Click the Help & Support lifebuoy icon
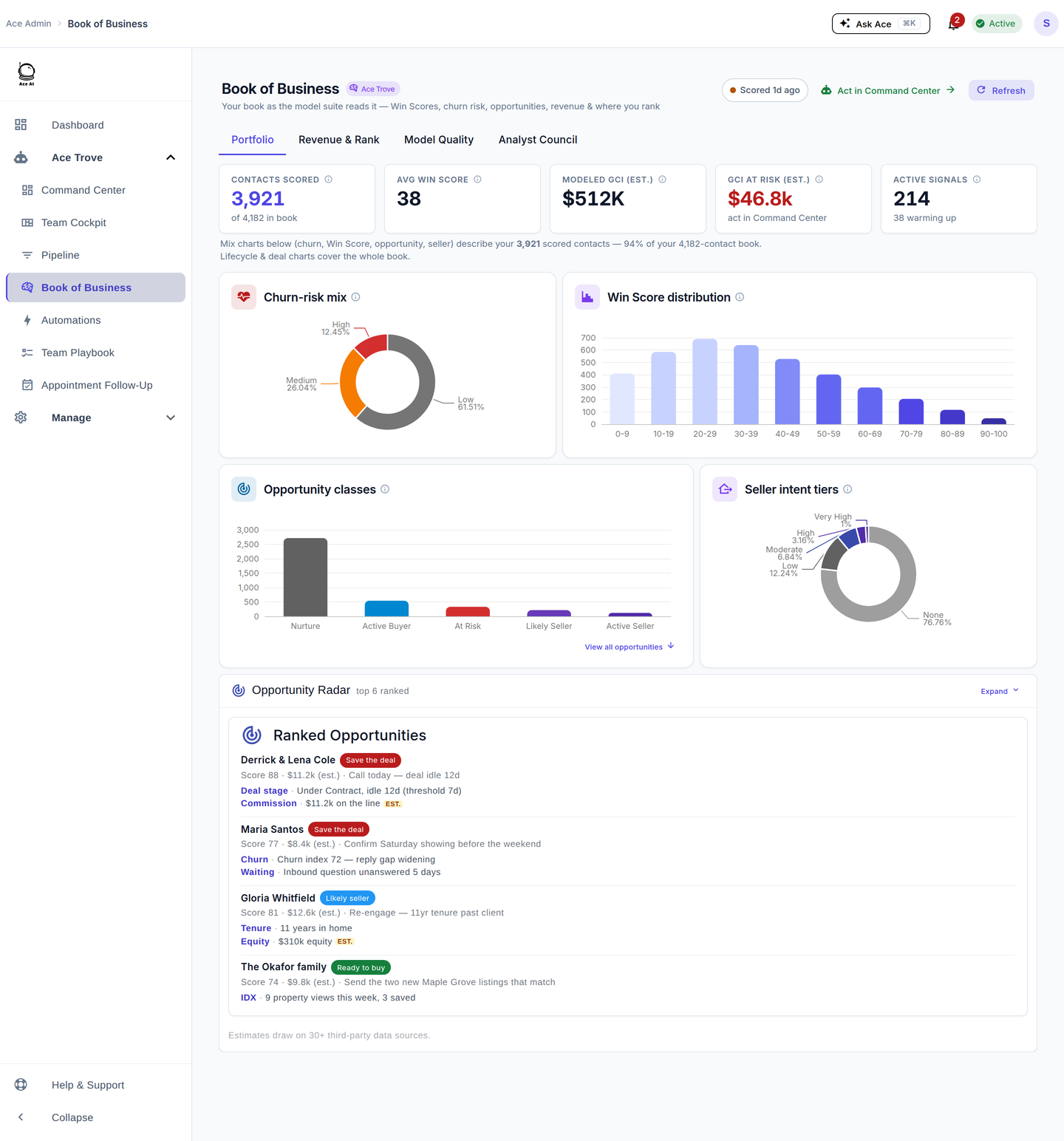 (21, 1085)
